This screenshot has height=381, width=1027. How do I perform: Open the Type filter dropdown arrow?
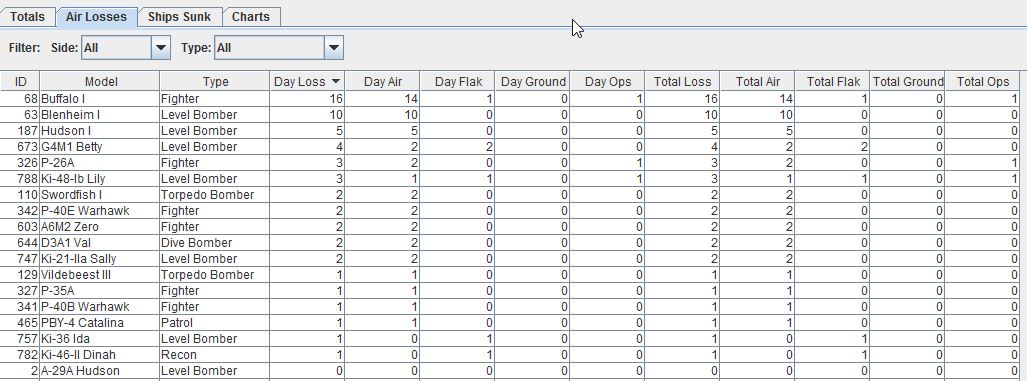(333, 48)
